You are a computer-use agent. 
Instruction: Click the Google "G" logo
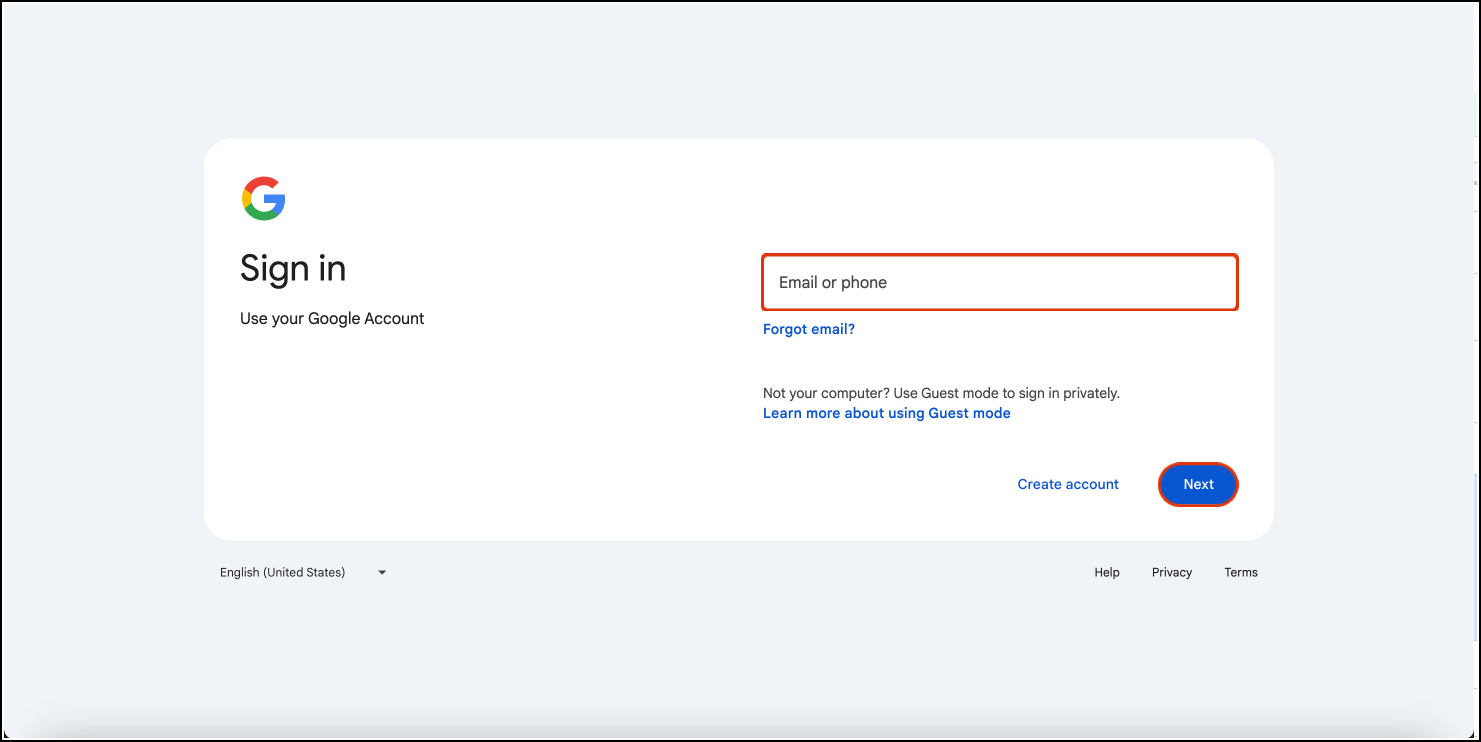[x=264, y=198]
